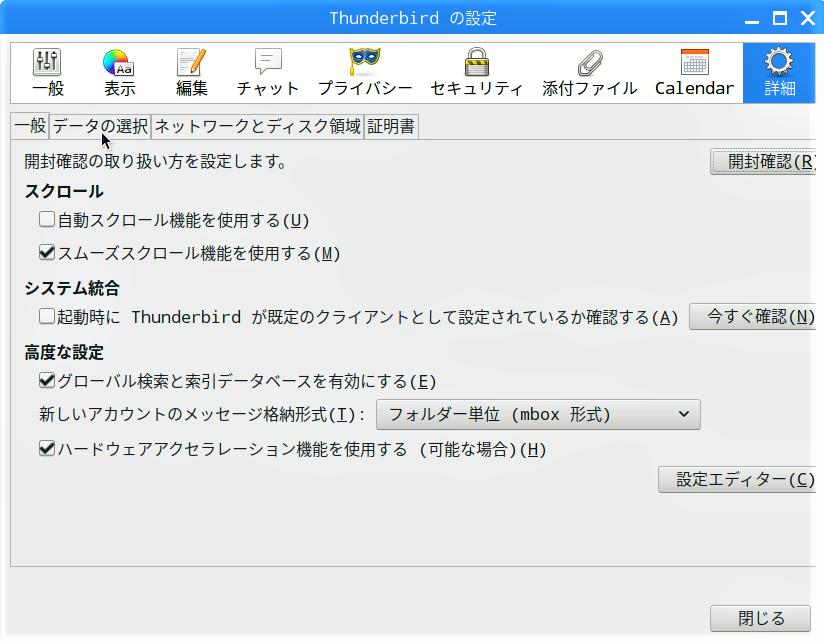Open message store type dropdown (mbox 形式)
This screenshot has height=642, width=824.
538,415
